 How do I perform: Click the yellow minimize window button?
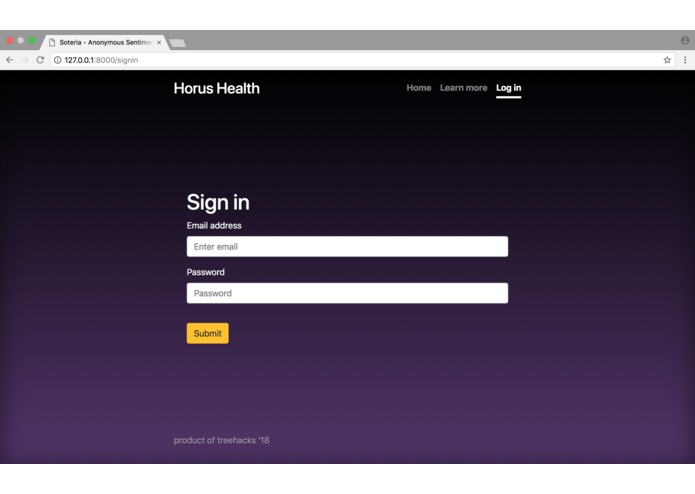[20, 40]
